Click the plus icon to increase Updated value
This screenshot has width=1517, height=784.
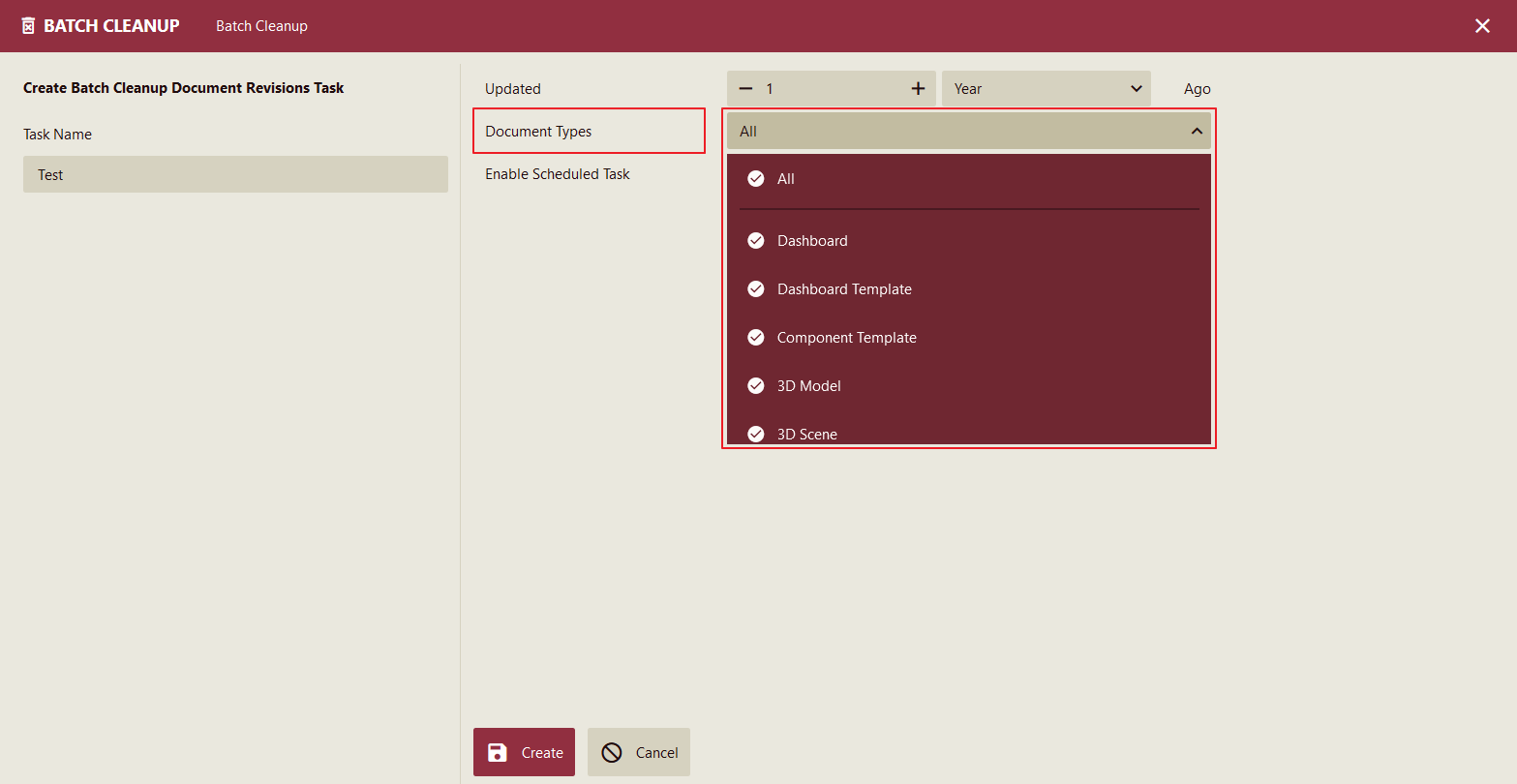[x=918, y=89]
